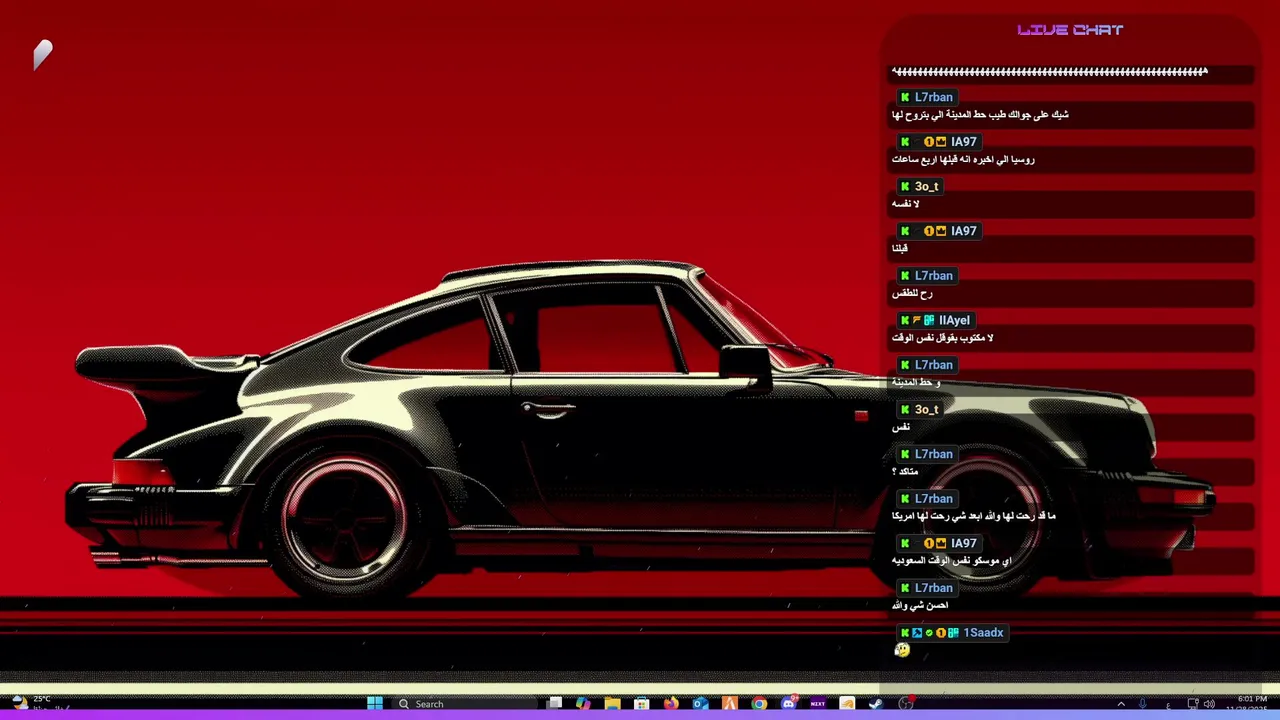Click L7rban's message 'رح للطقس'
Screen dimensions: 1280x720
(912, 293)
